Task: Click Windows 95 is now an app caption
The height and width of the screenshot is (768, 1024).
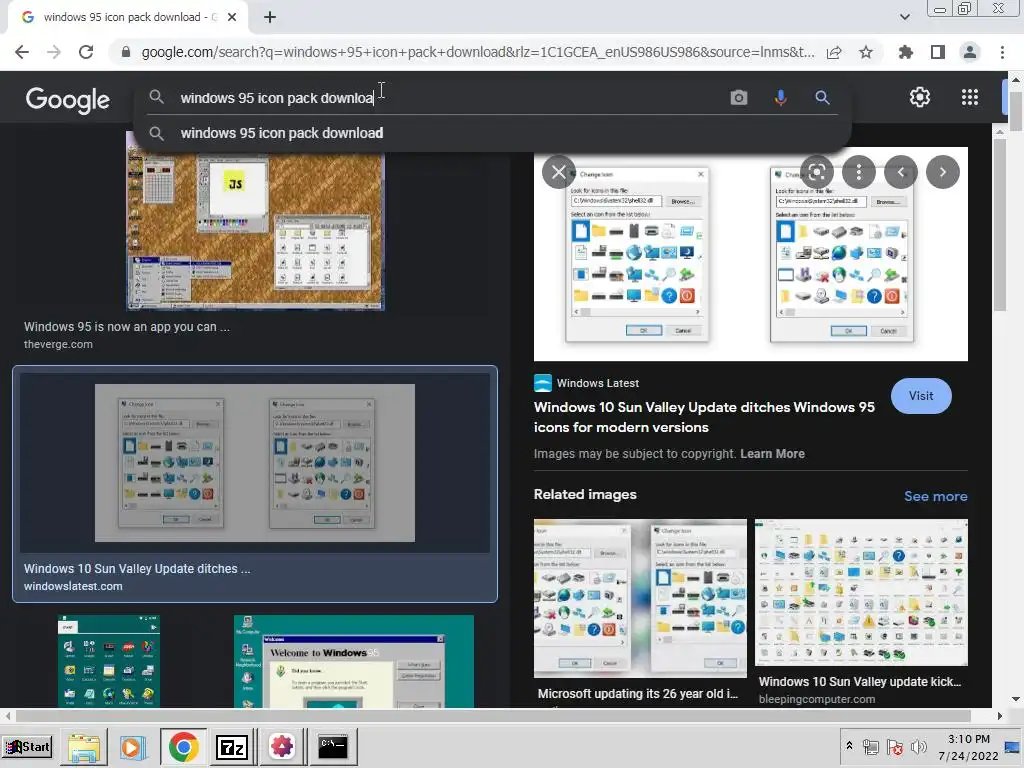Action: point(127,327)
